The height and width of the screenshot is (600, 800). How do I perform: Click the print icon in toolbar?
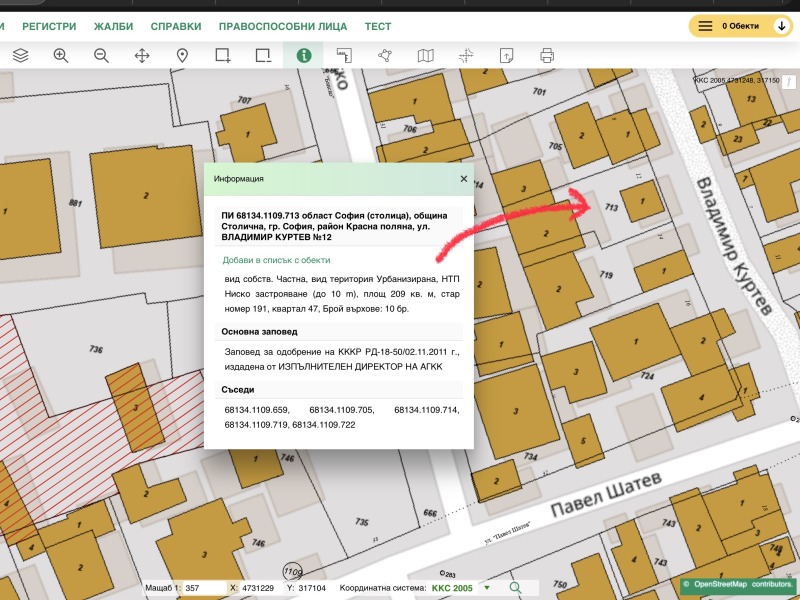point(547,56)
